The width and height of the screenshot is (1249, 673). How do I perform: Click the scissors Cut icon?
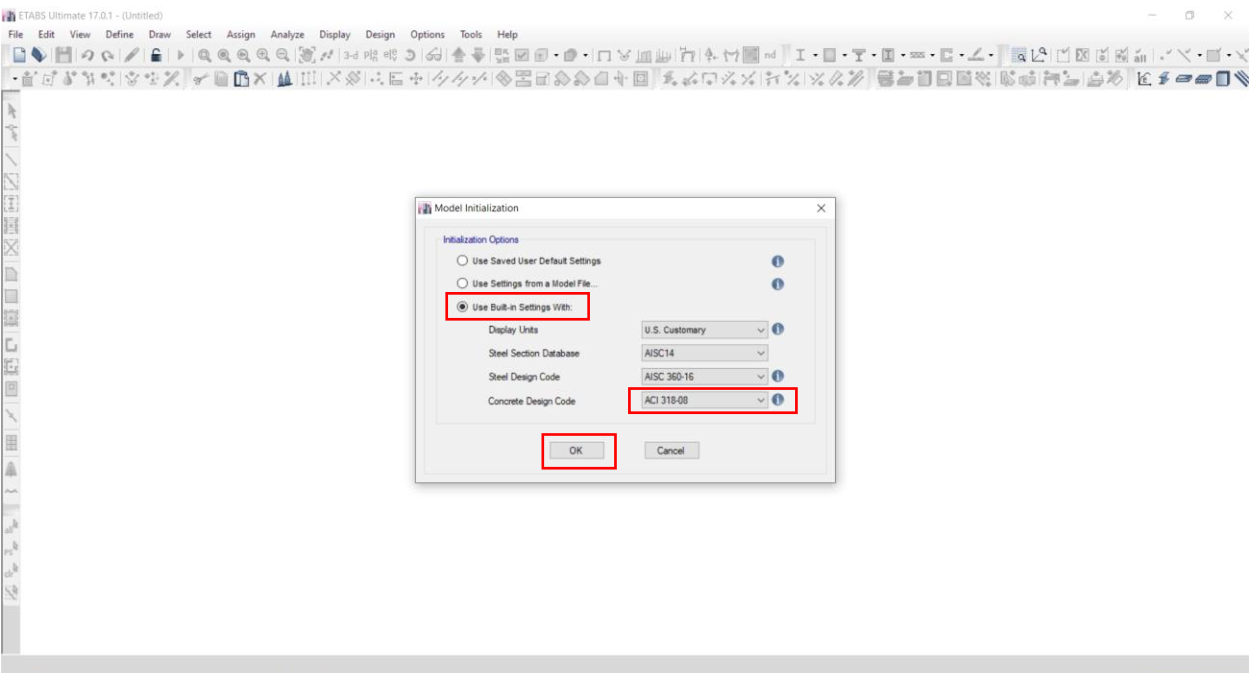coord(200,79)
